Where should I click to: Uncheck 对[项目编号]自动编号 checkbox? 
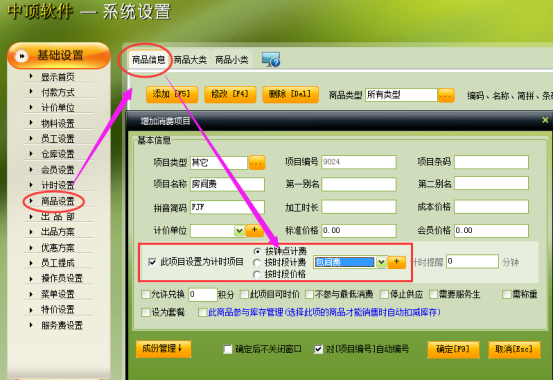click(318, 349)
